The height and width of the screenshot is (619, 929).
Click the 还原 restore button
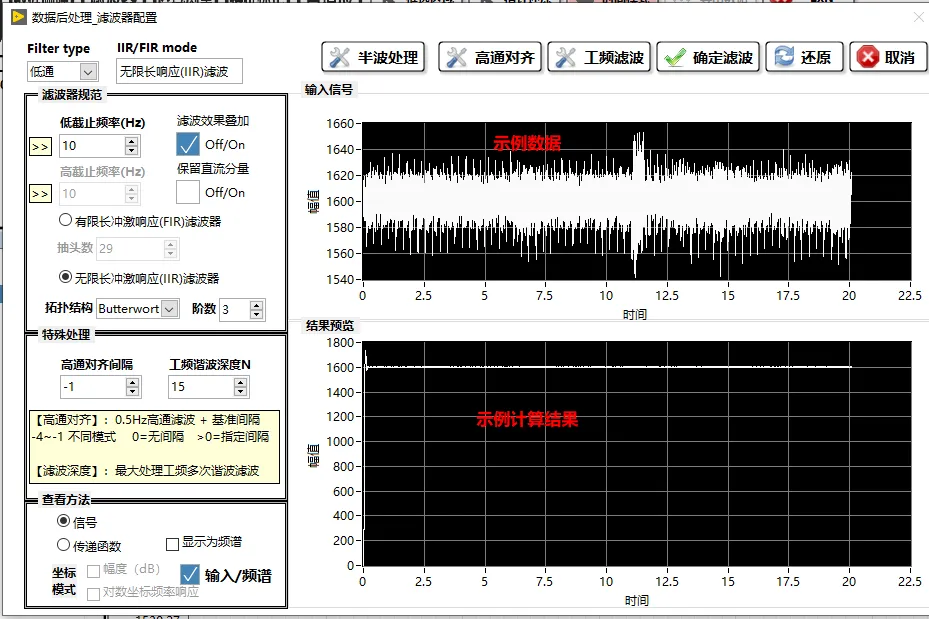(805, 57)
